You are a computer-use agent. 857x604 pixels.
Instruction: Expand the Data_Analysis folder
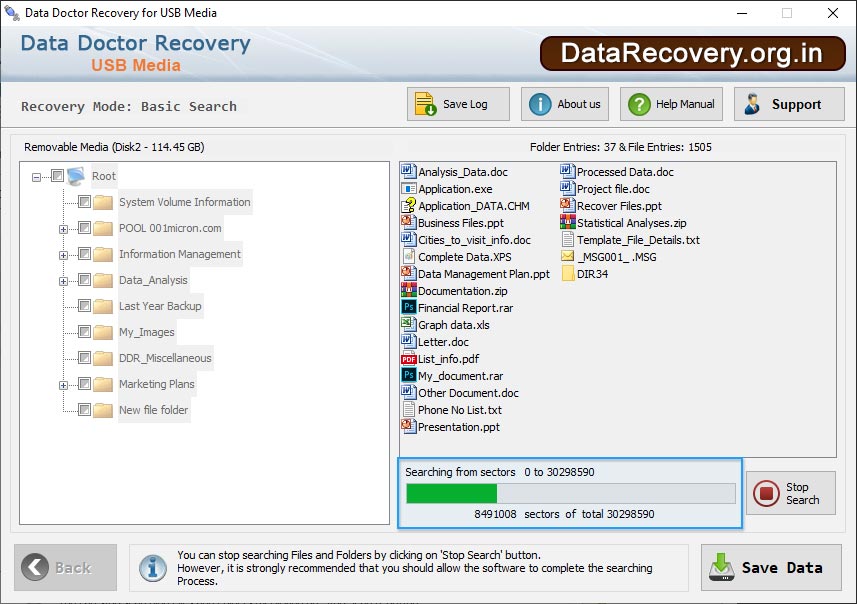click(63, 281)
